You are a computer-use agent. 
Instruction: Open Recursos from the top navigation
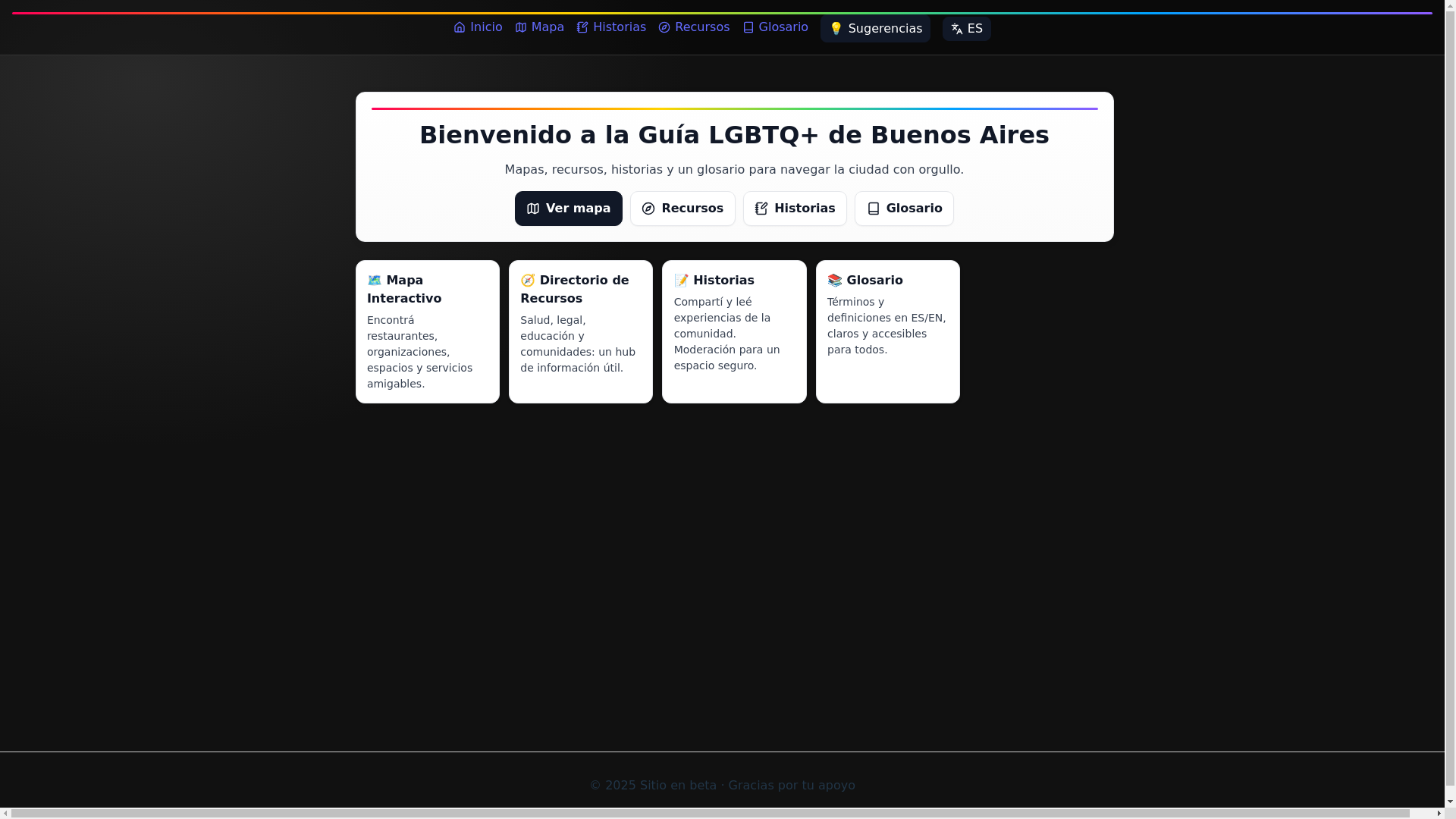tap(694, 27)
